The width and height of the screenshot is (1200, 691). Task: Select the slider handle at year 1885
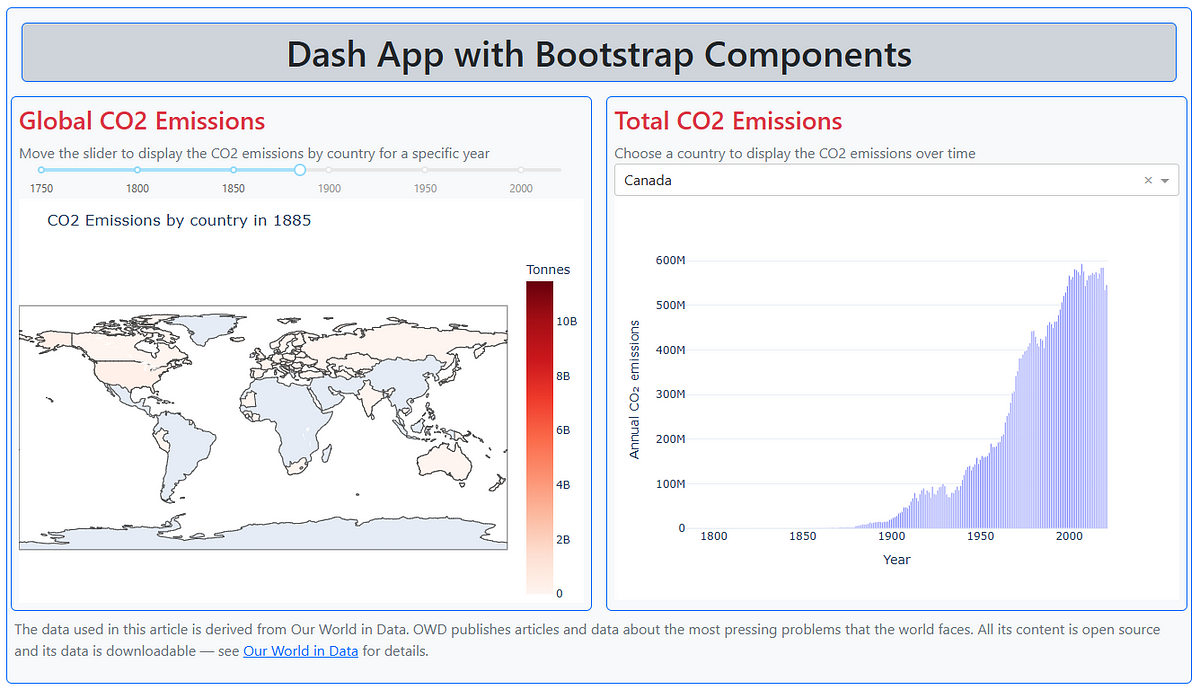click(299, 170)
